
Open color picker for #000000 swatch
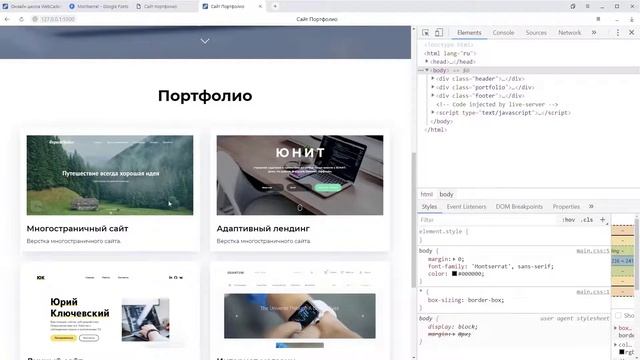click(454, 273)
